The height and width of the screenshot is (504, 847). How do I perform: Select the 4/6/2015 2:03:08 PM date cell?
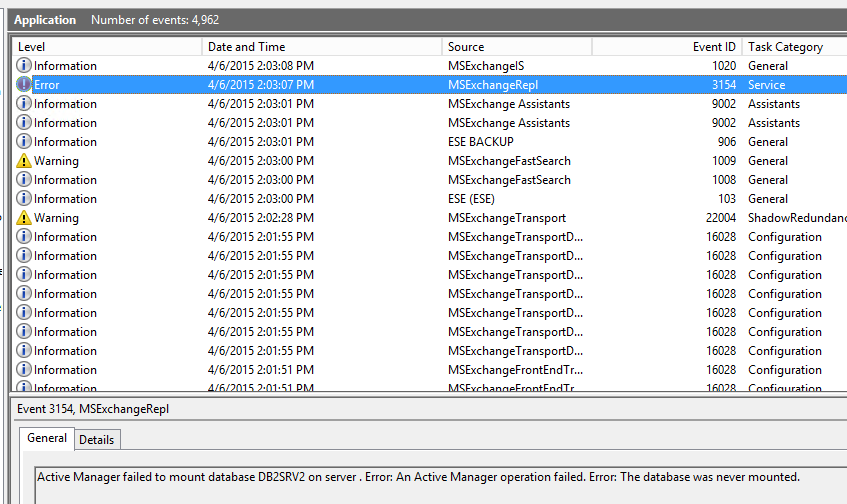[x=261, y=66]
